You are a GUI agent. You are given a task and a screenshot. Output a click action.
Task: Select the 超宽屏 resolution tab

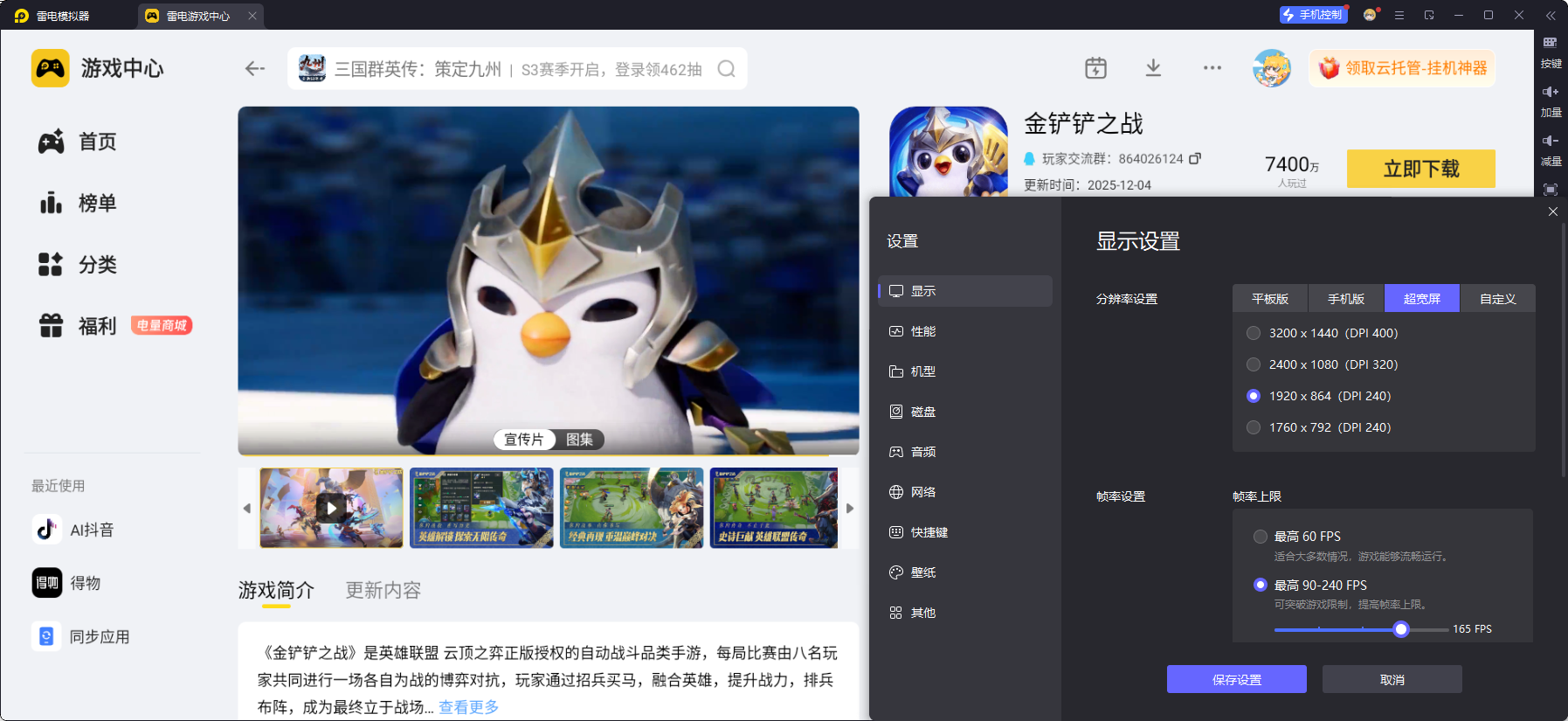tap(1422, 299)
